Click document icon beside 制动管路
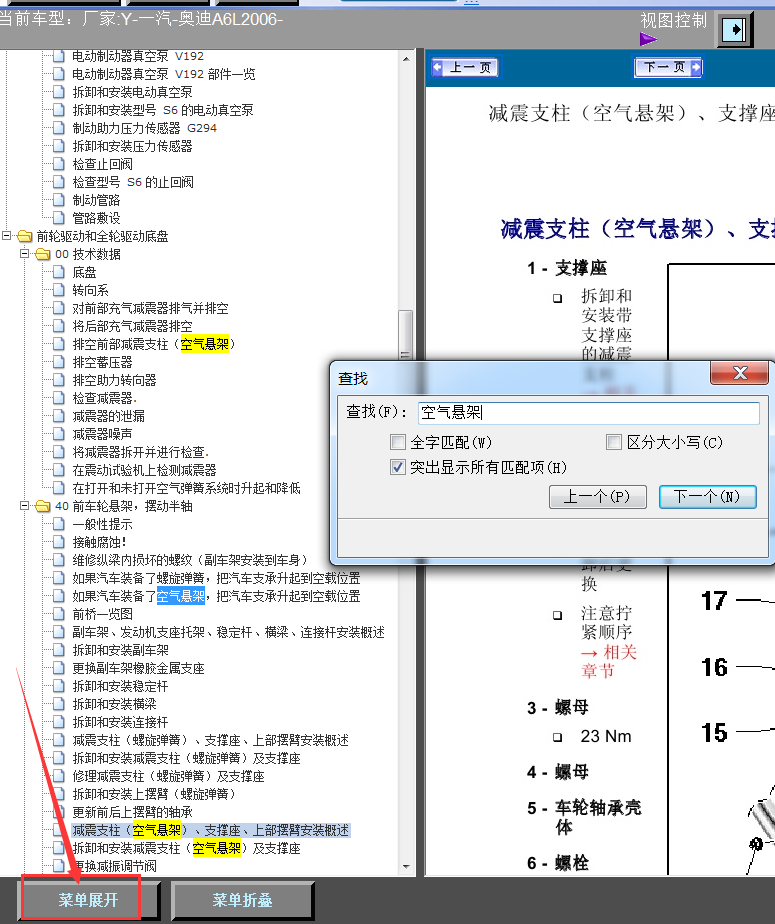This screenshot has width=775, height=924. pyautogui.click(x=58, y=200)
